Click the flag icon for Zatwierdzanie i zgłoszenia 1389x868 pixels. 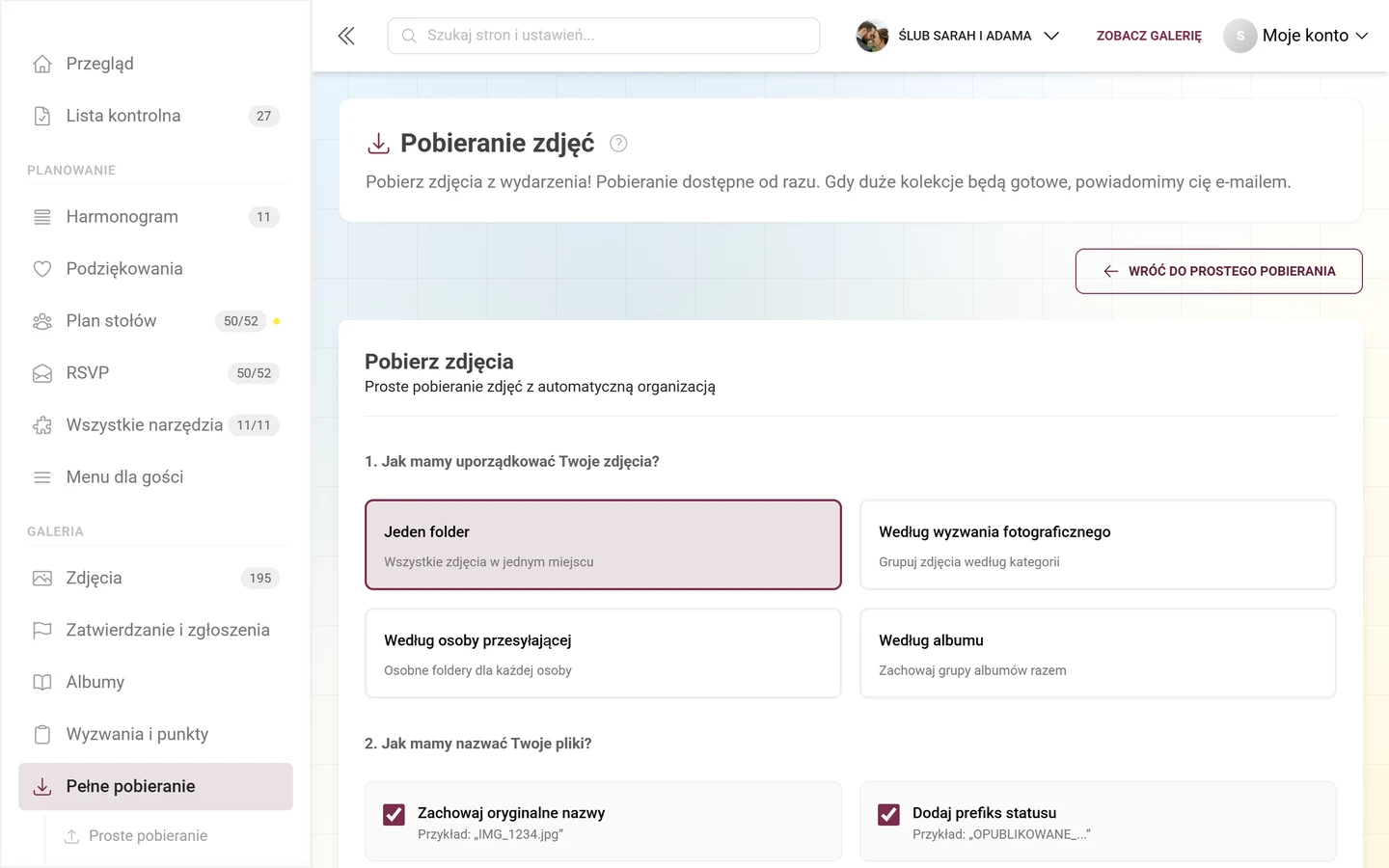point(42,631)
